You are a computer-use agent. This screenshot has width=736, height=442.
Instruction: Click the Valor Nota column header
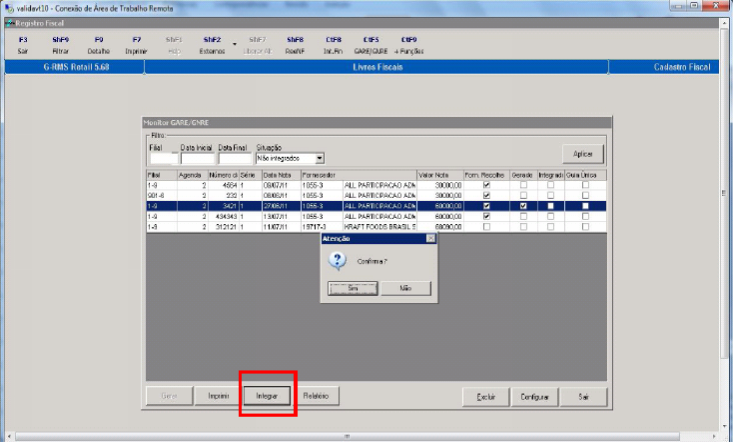click(440, 175)
